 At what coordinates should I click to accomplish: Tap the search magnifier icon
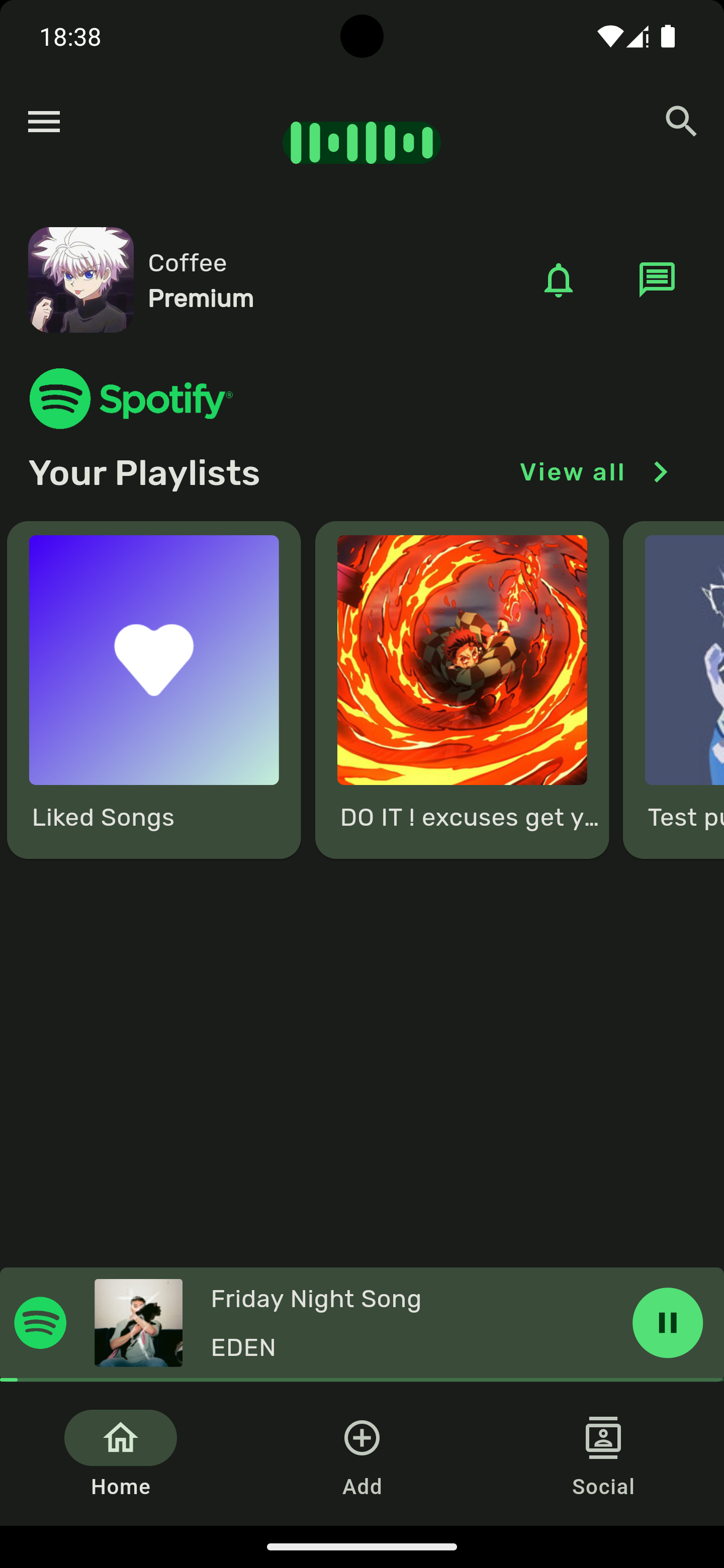pyautogui.click(x=681, y=121)
